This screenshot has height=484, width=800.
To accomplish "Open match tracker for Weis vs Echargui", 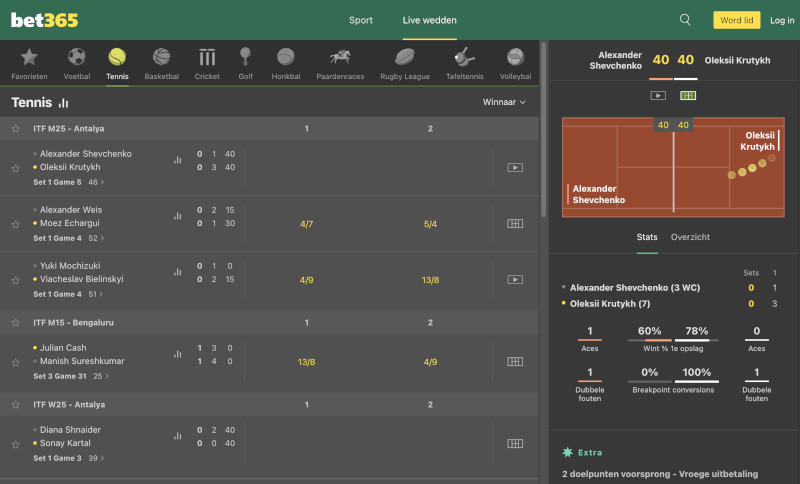I will 515,223.
